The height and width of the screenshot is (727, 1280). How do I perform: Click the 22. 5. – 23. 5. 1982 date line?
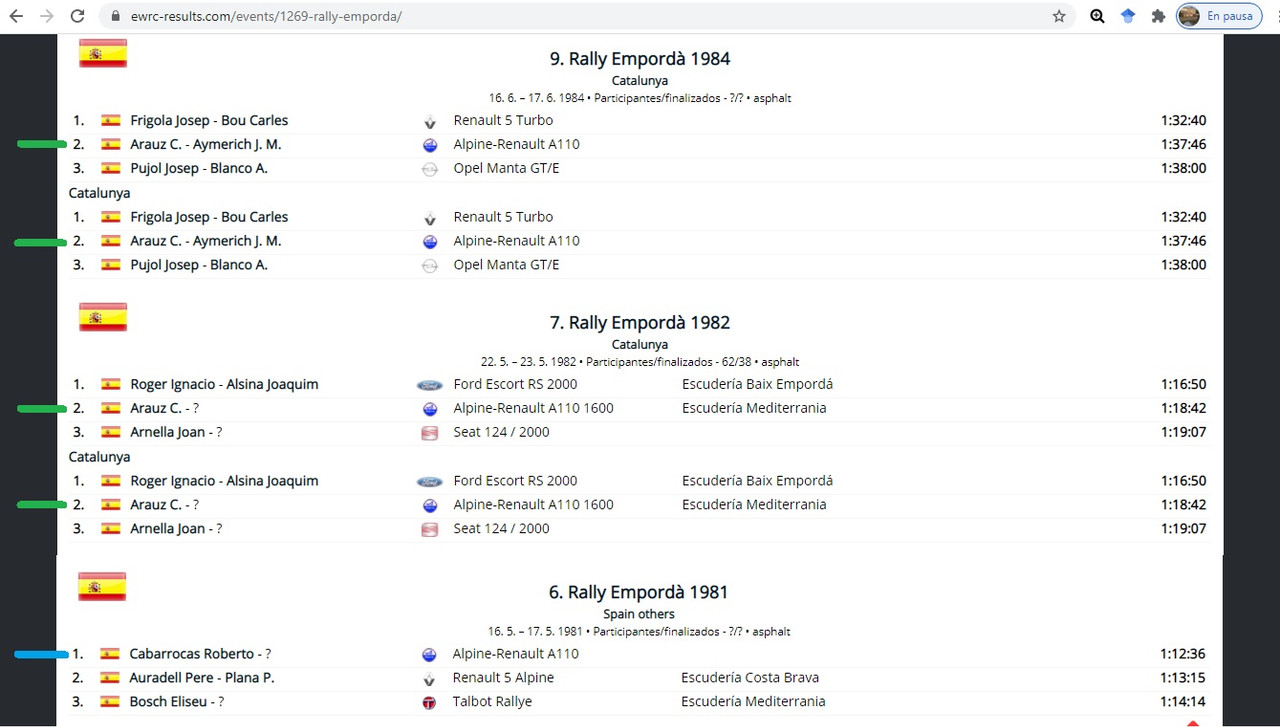click(x=640, y=362)
